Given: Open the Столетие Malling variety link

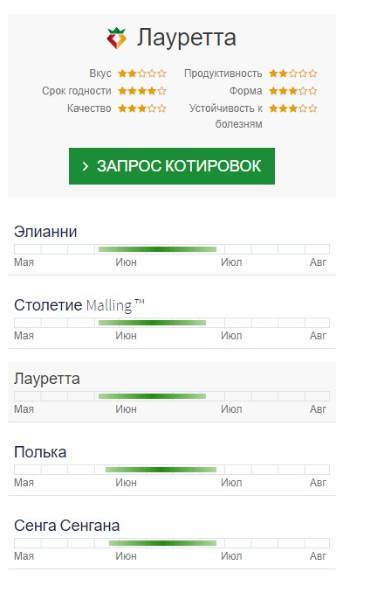Looking at the screenshot, I should coord(79,305).
